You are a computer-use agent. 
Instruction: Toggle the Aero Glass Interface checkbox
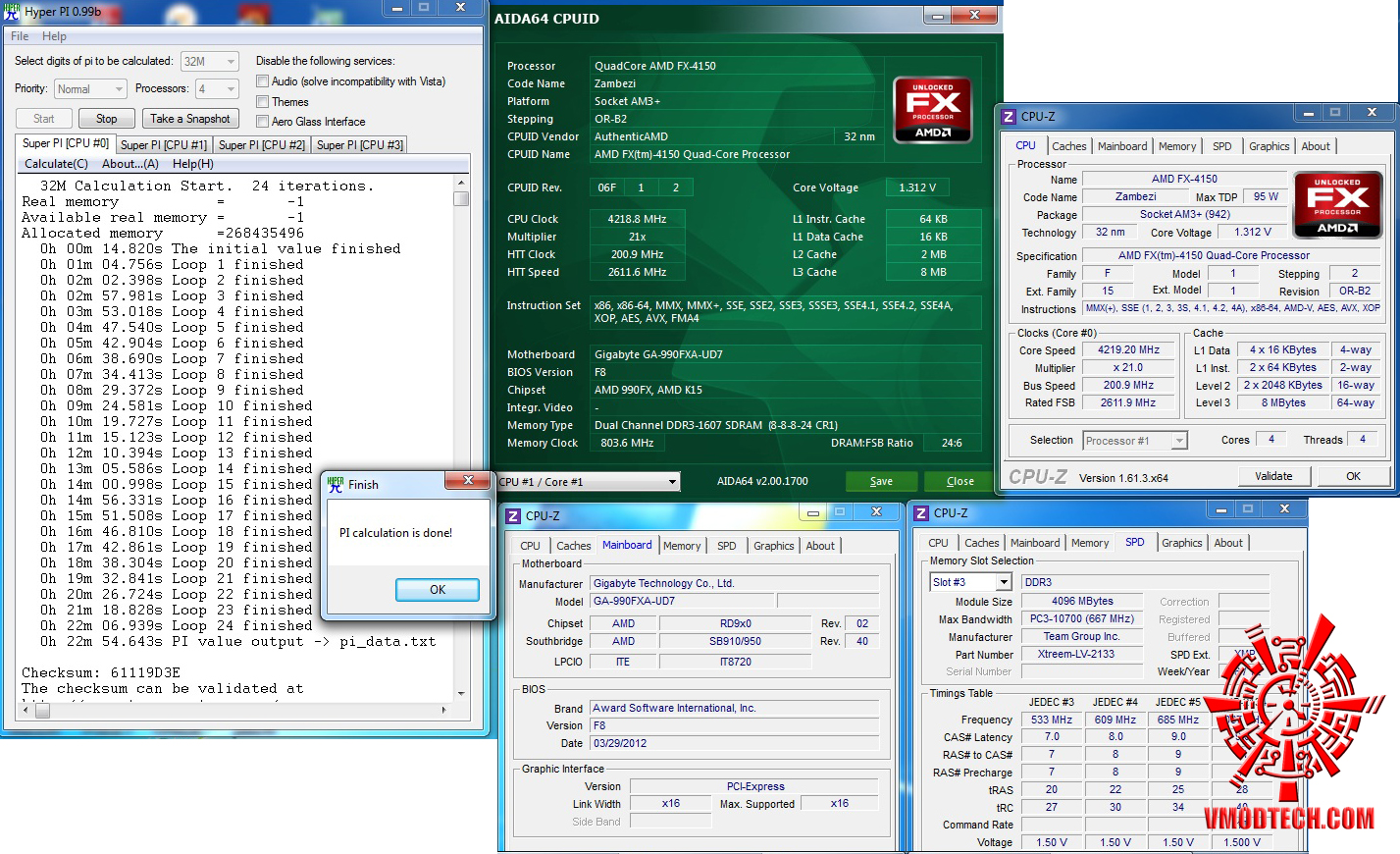(262, 122)
